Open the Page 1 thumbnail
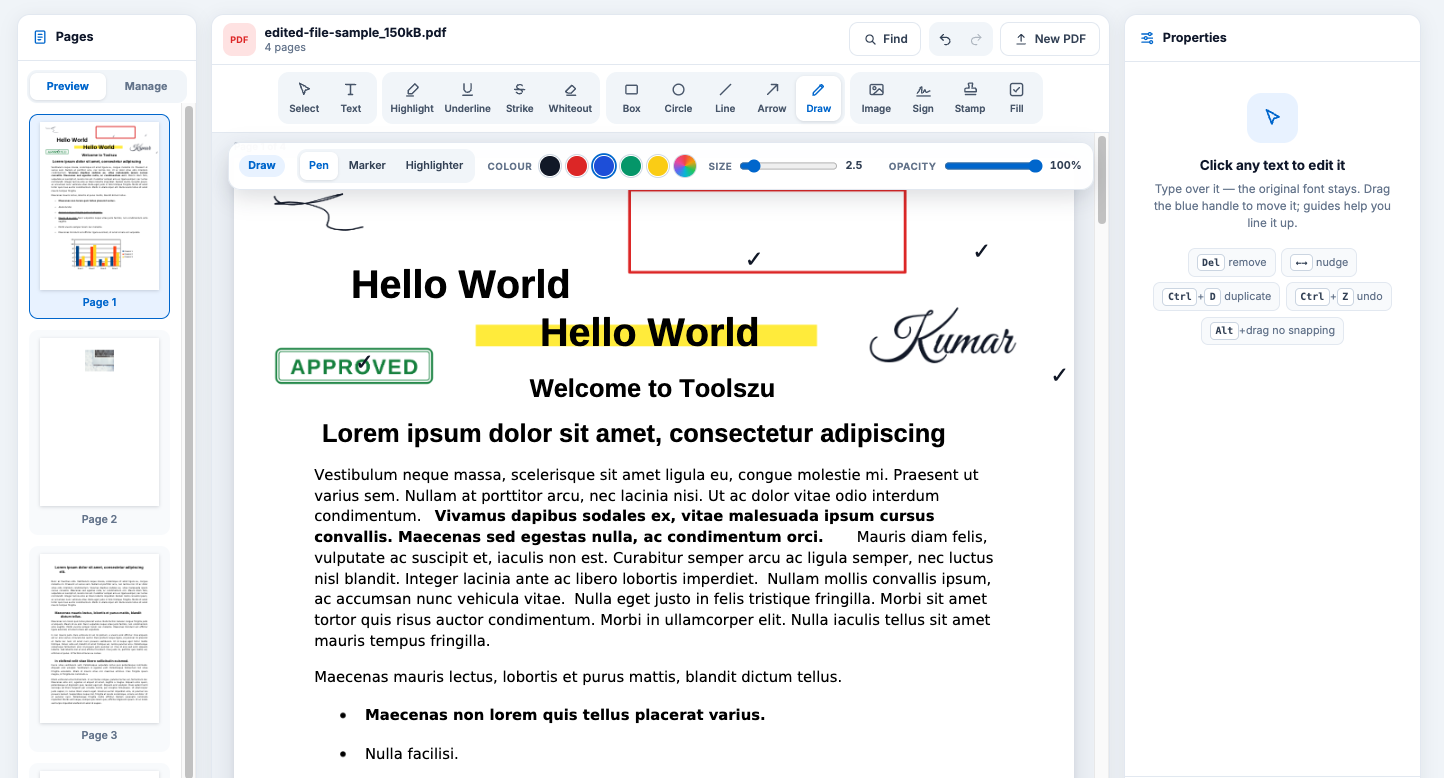Viewport: 1444px width, 778px height. [x=99, y=216]
